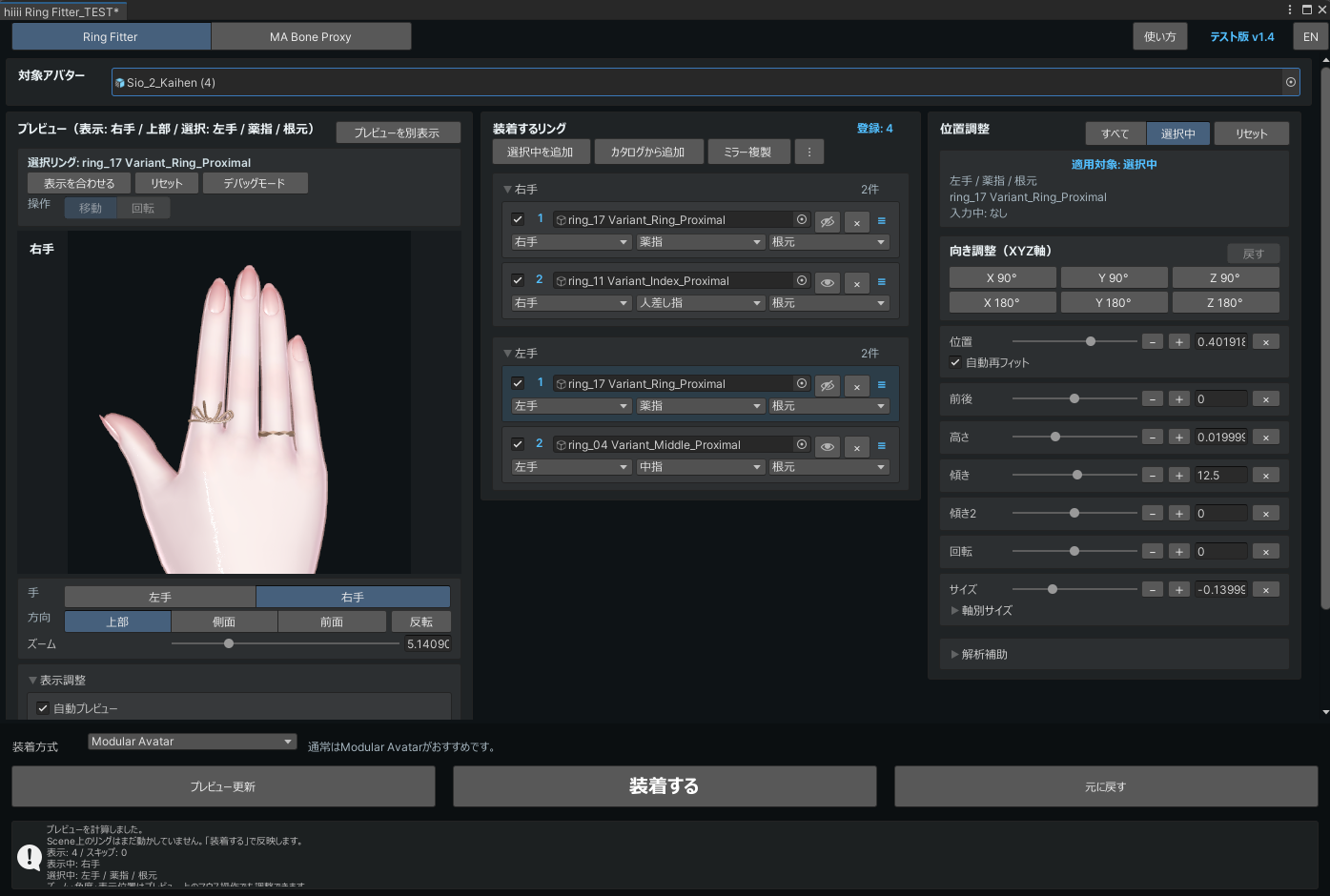Open object picker for ring_11 Variant_Index_Proximal
The image size is (1330, 896).
[802, 280]
